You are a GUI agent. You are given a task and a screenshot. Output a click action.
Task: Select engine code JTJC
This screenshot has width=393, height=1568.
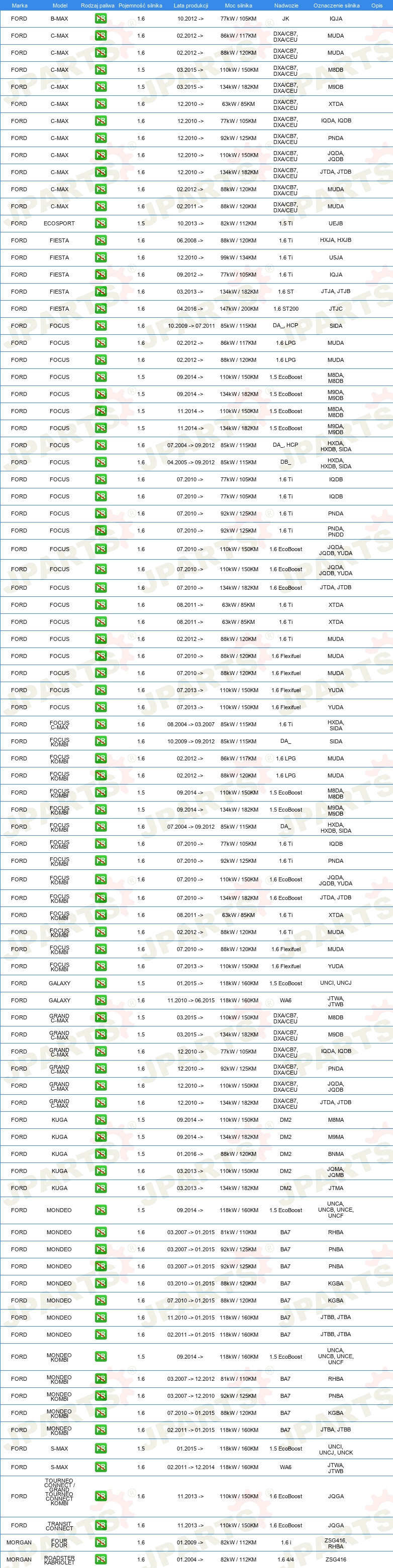click(x=336, y=309)
